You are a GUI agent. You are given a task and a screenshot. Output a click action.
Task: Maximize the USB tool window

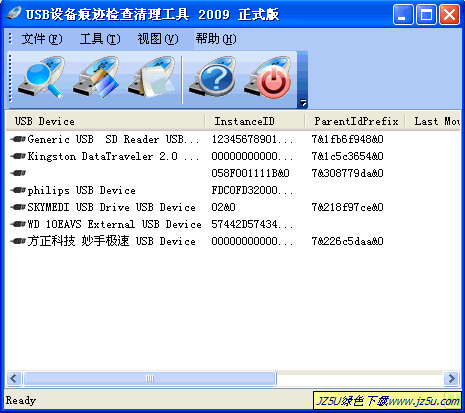pos(426,15)
